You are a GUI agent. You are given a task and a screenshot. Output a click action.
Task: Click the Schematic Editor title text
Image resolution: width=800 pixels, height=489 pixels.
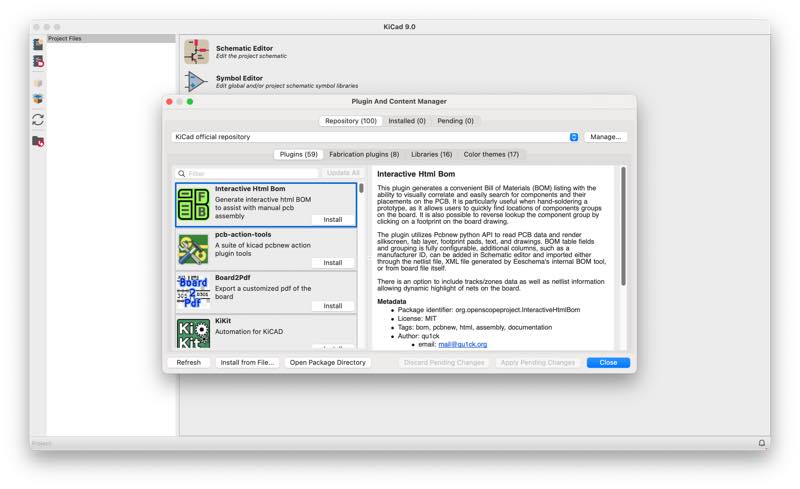click(x=244, y=48)
